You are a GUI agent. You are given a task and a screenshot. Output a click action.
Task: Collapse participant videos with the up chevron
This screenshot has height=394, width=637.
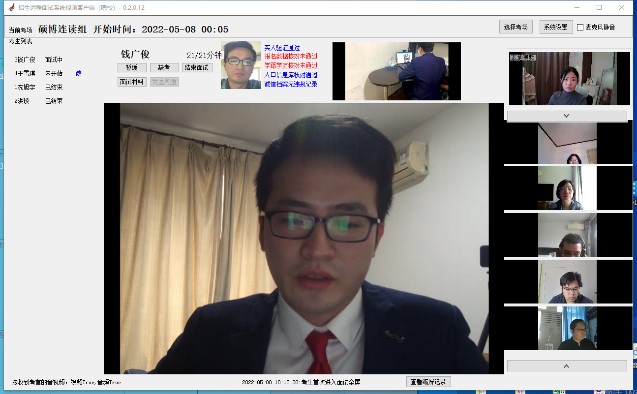[x=566, y=366]
